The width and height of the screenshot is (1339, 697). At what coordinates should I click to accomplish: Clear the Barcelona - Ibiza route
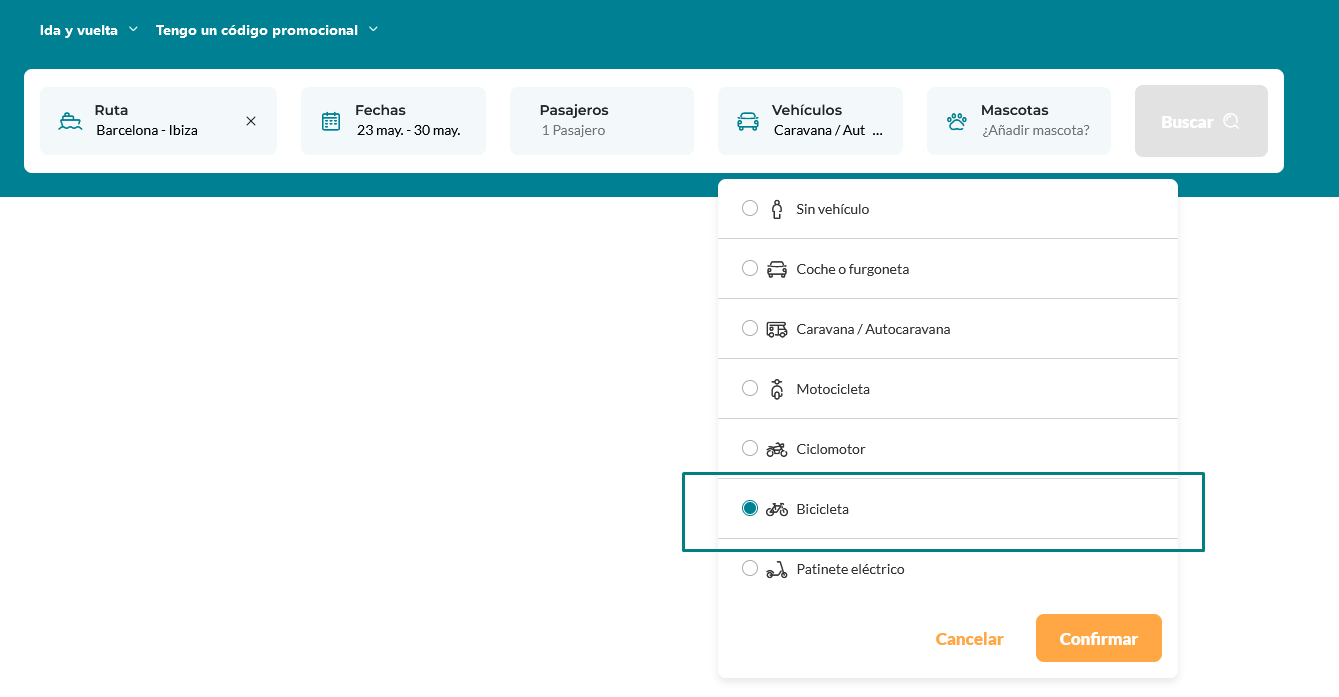(x=251, y=121)
